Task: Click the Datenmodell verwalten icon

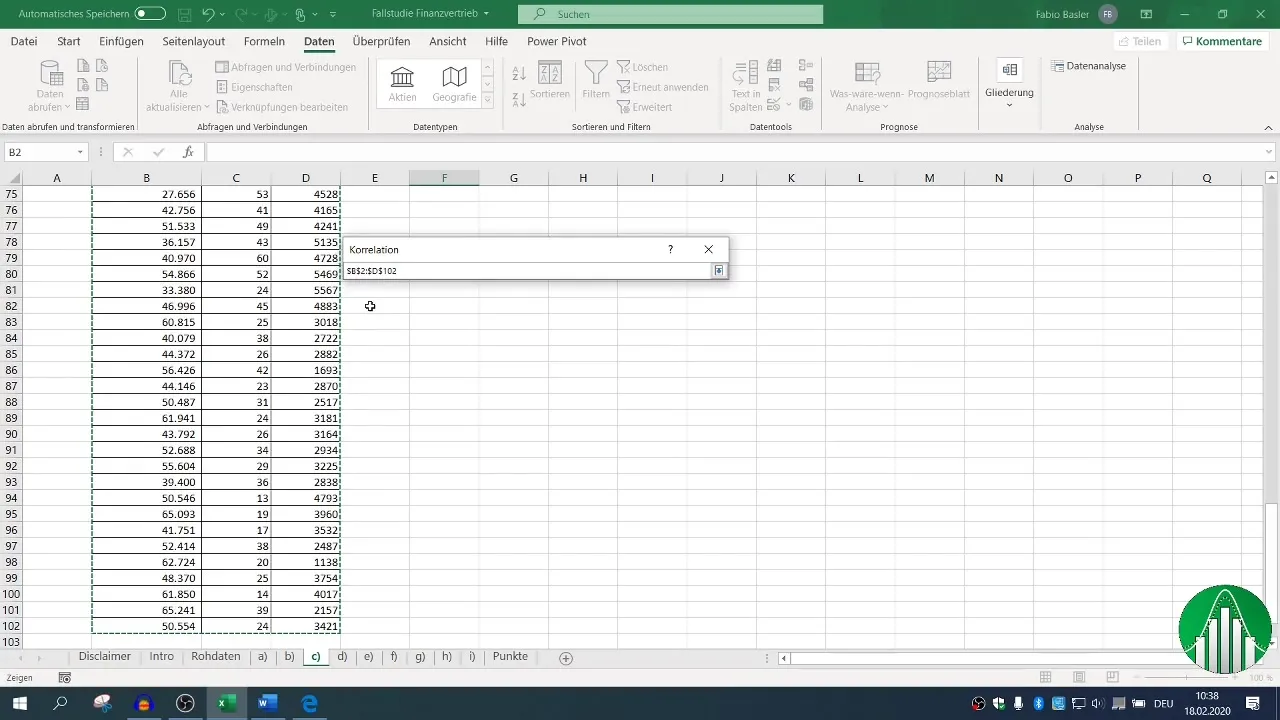Action: coord(806,104)
